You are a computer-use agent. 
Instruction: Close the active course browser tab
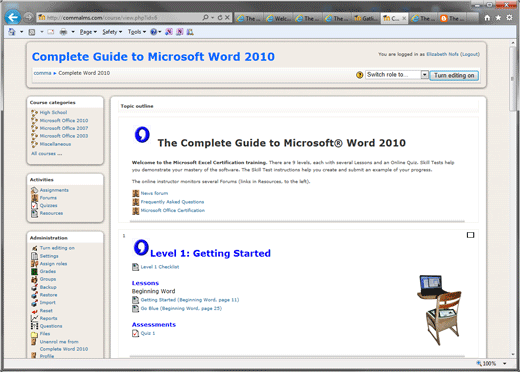[x=404, y=18]
